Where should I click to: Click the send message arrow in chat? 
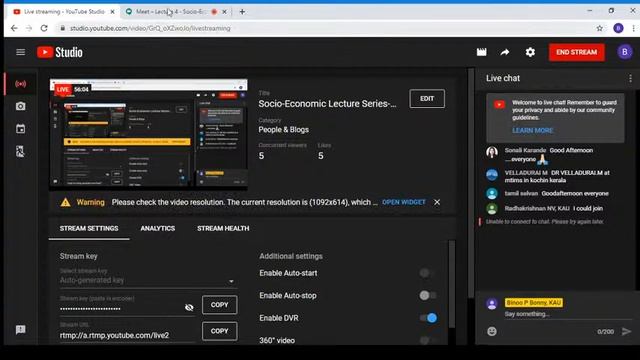tap(626, 331)
